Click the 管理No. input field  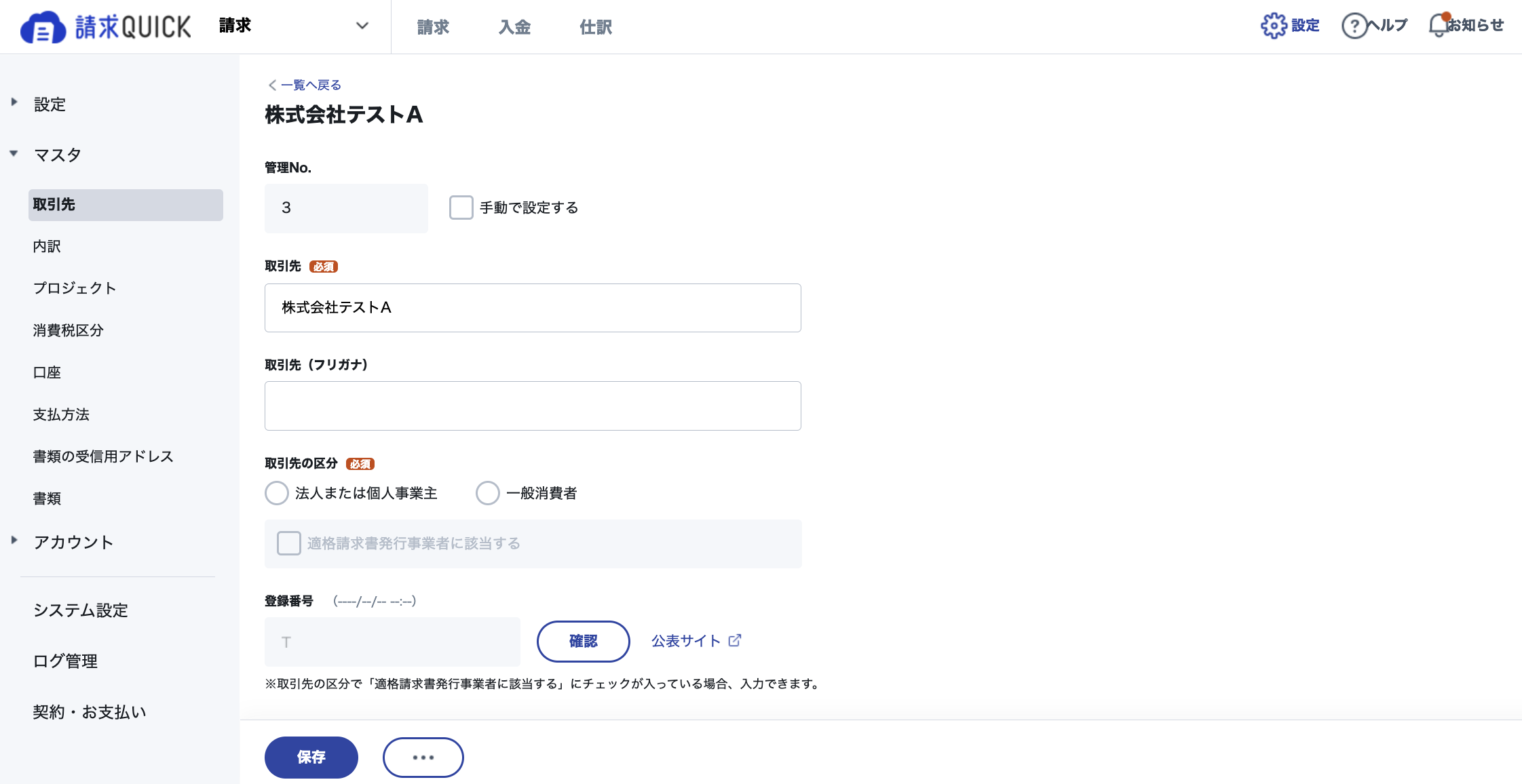pyautogui.click(x=346, y=208)
